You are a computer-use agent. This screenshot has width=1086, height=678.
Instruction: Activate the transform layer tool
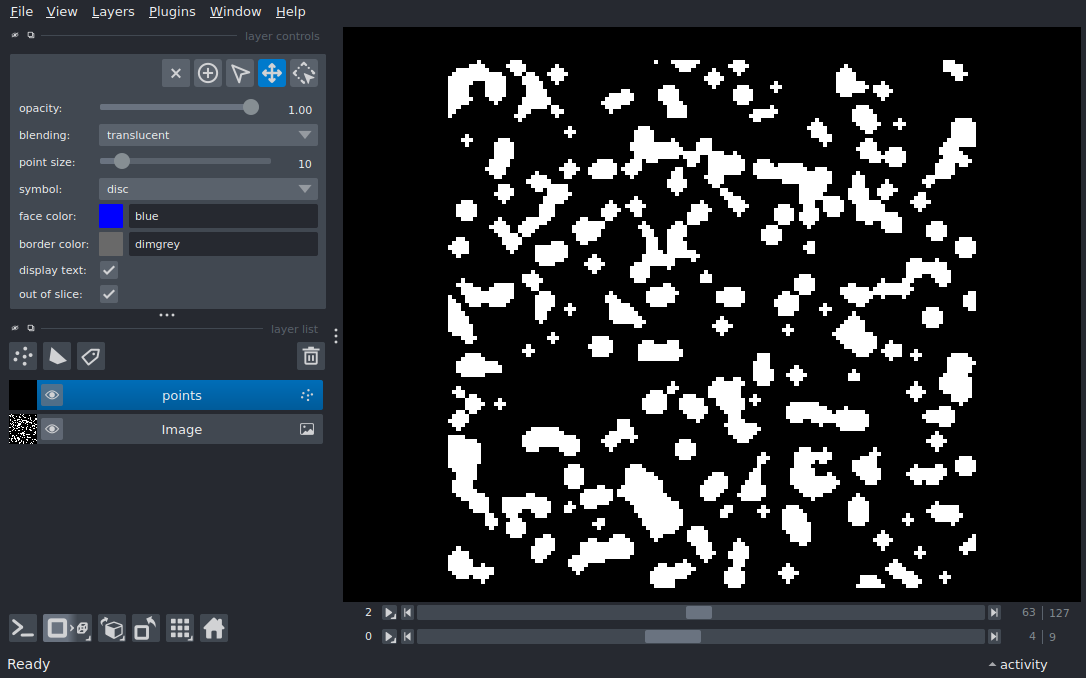tap(303, 73)
